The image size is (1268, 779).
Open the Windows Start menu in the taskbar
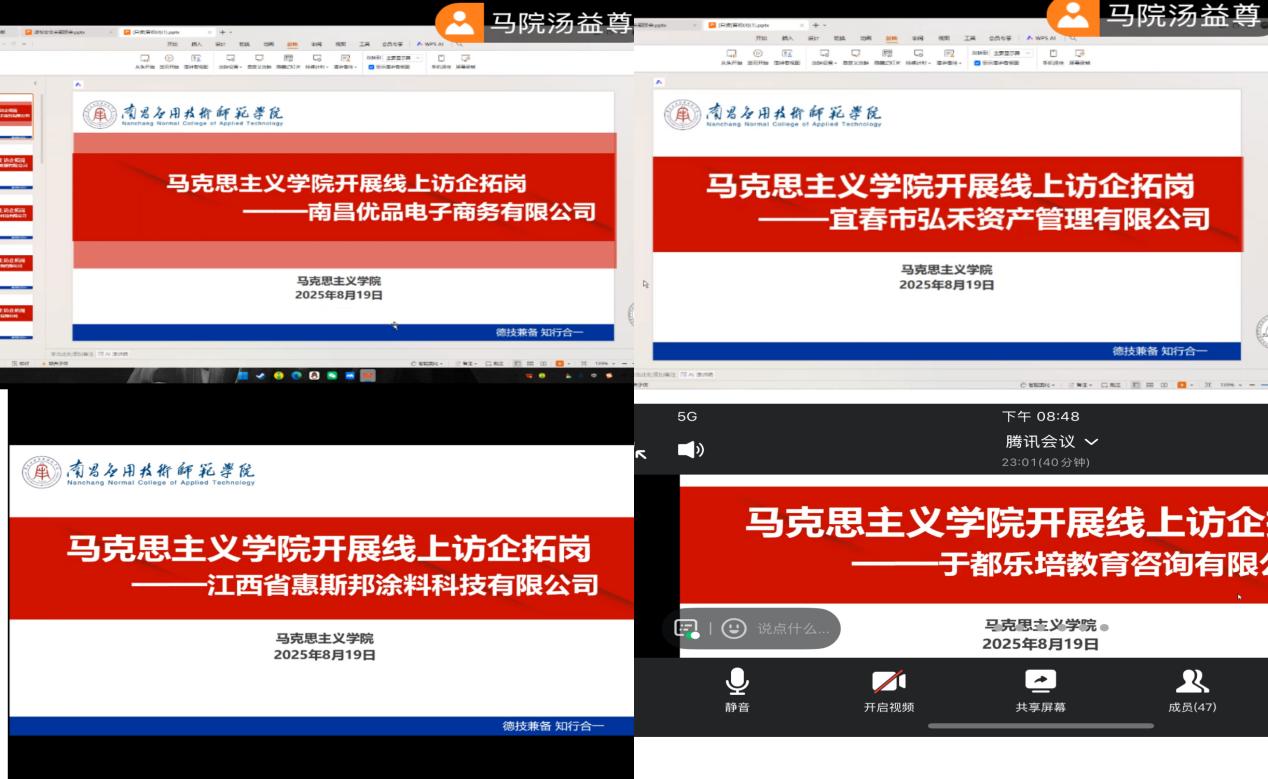244,377
